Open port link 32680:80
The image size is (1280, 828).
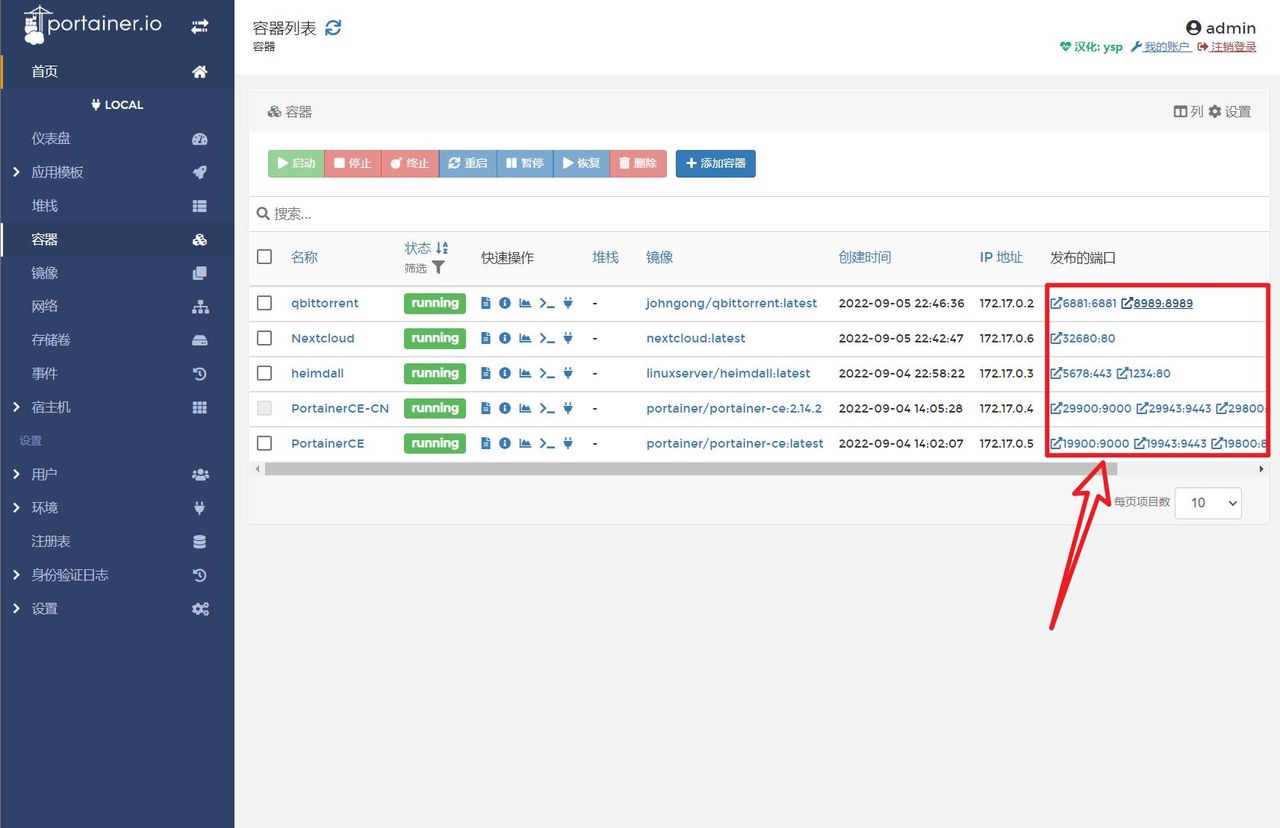click(1083, 338)
